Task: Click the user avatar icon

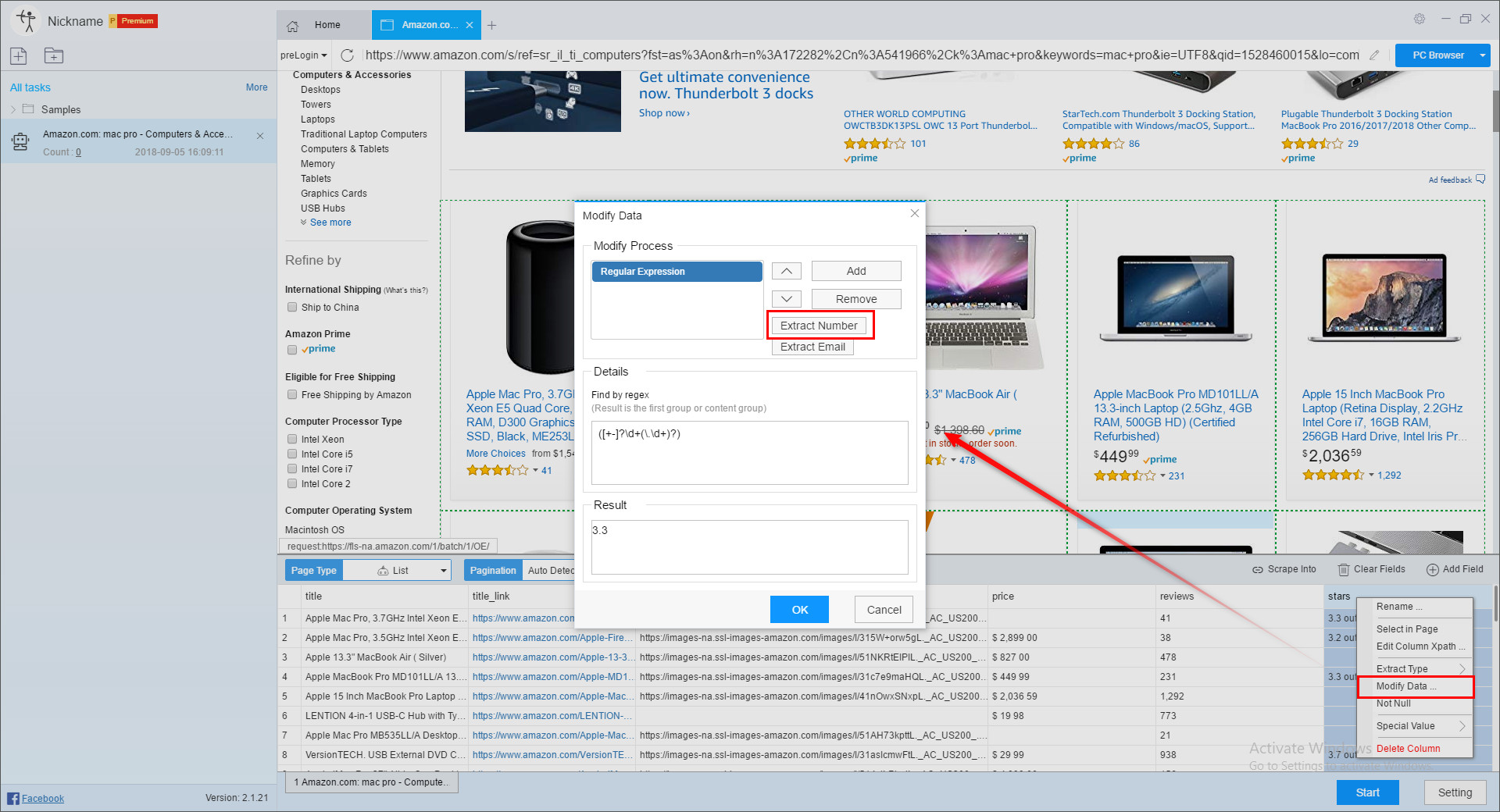Action: pyautogui.click(x=26, y=21)
